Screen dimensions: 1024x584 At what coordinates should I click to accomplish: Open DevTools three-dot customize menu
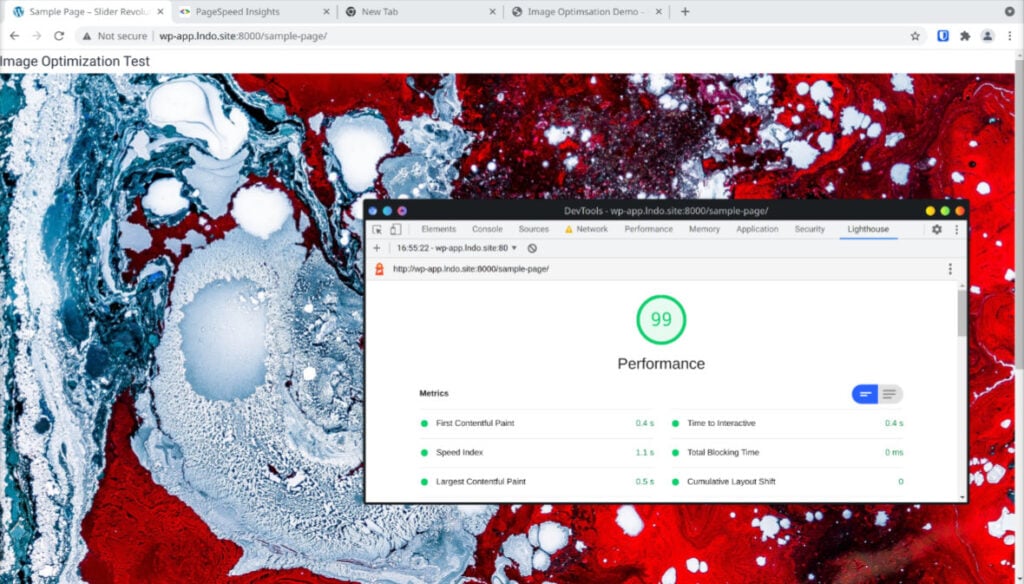pos(957,229)
